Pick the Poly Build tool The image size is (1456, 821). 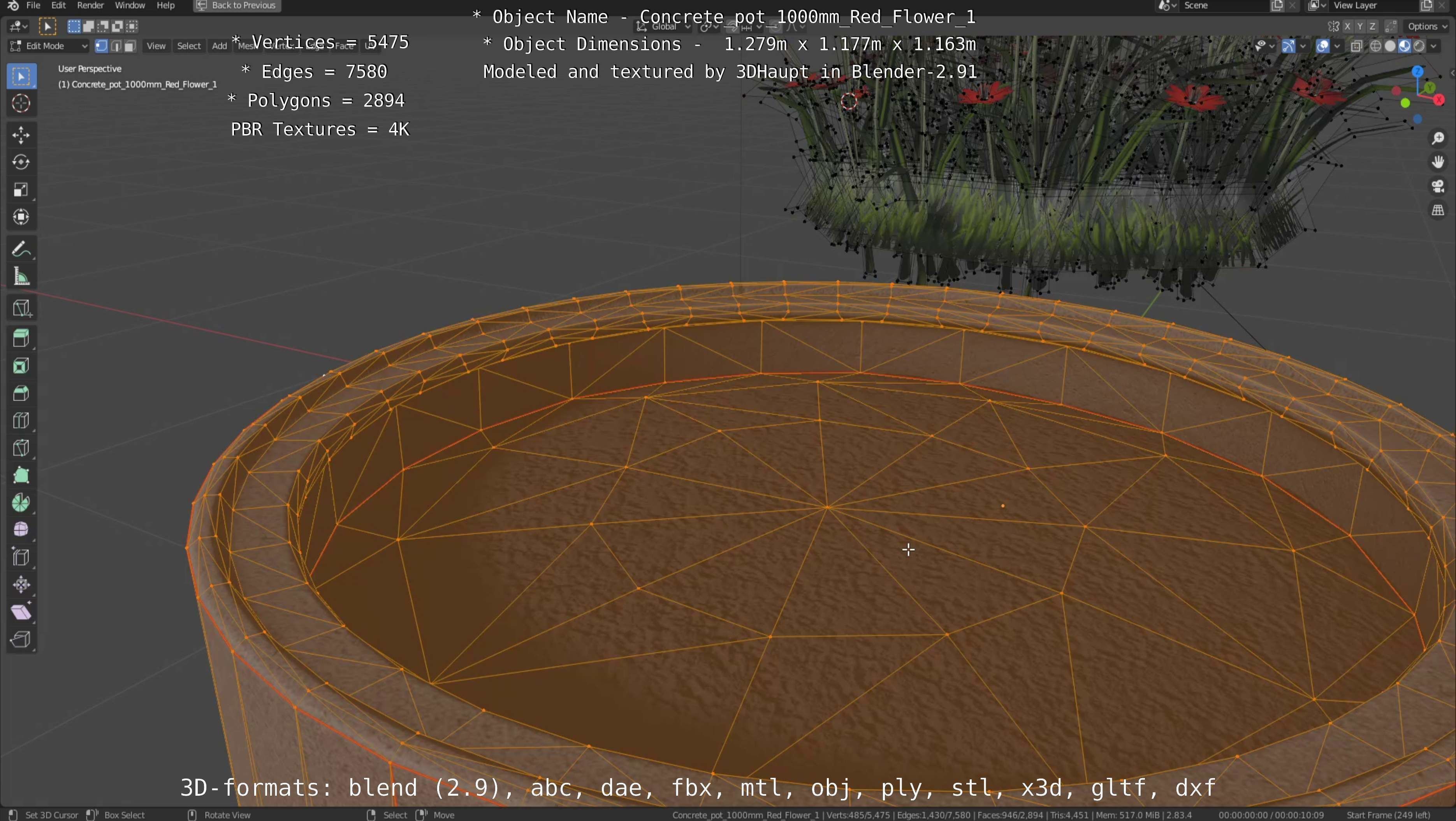click(x=21, y=475)
